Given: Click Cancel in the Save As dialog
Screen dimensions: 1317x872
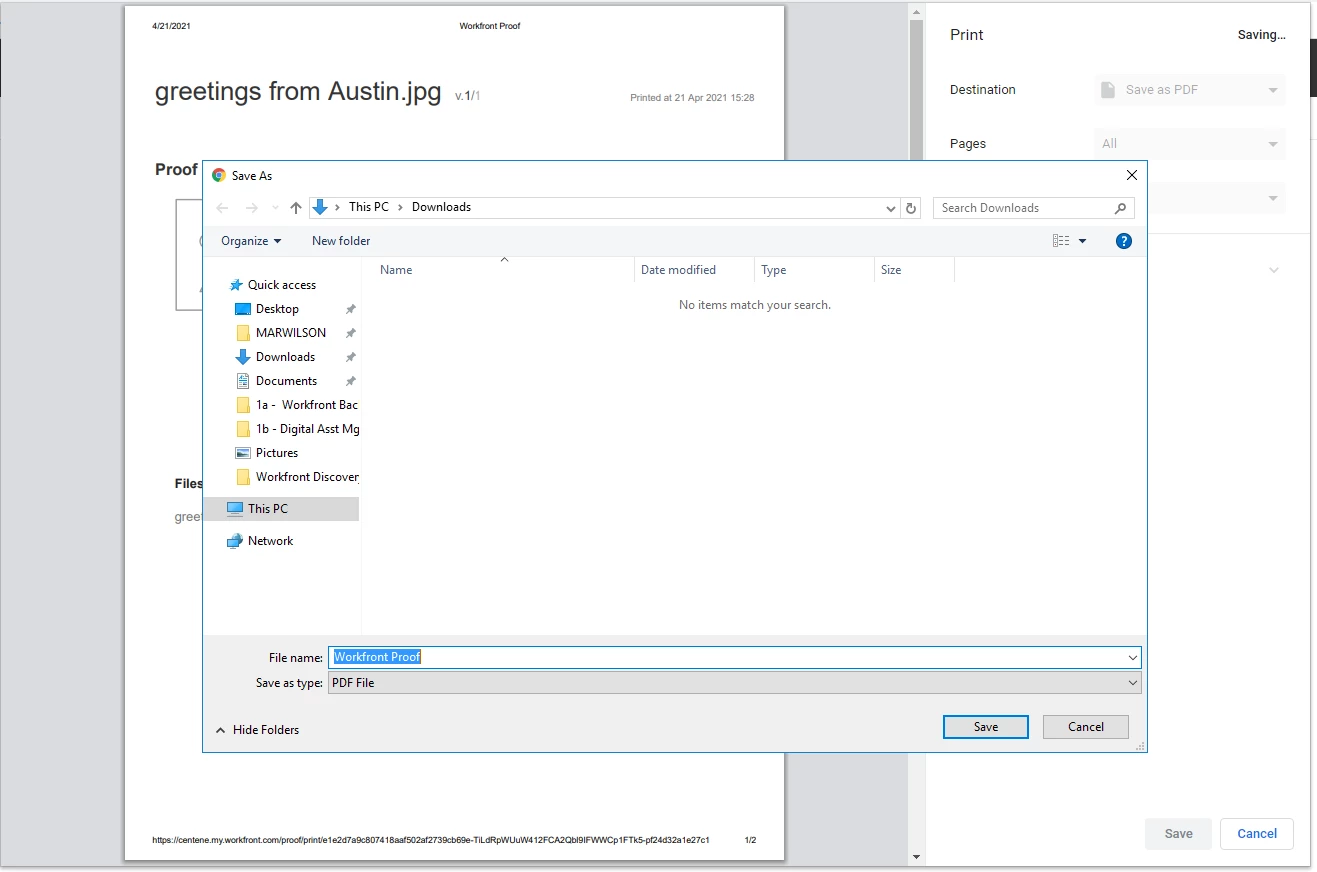Looking at the screenshot, I should pos(1086,727).
